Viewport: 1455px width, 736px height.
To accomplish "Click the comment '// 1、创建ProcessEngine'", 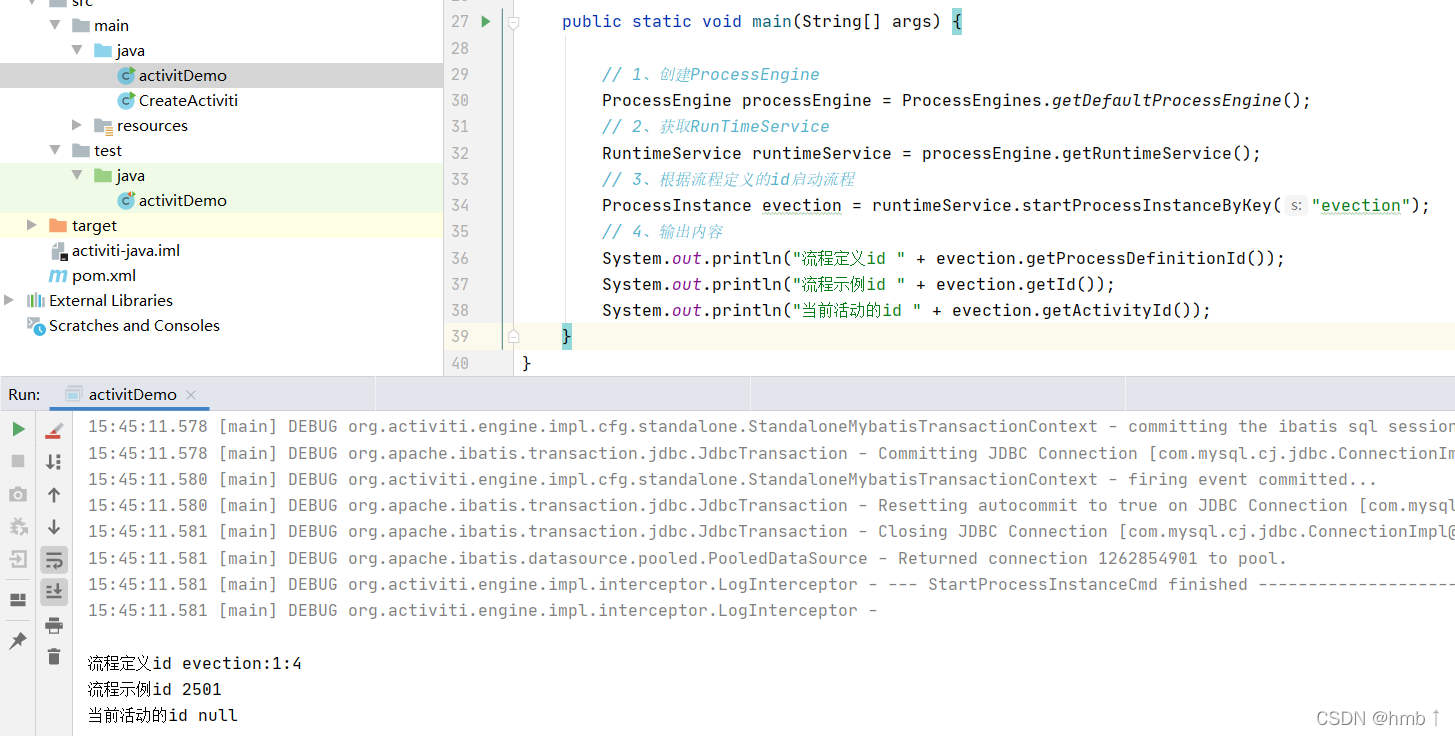I will point(711,74).
